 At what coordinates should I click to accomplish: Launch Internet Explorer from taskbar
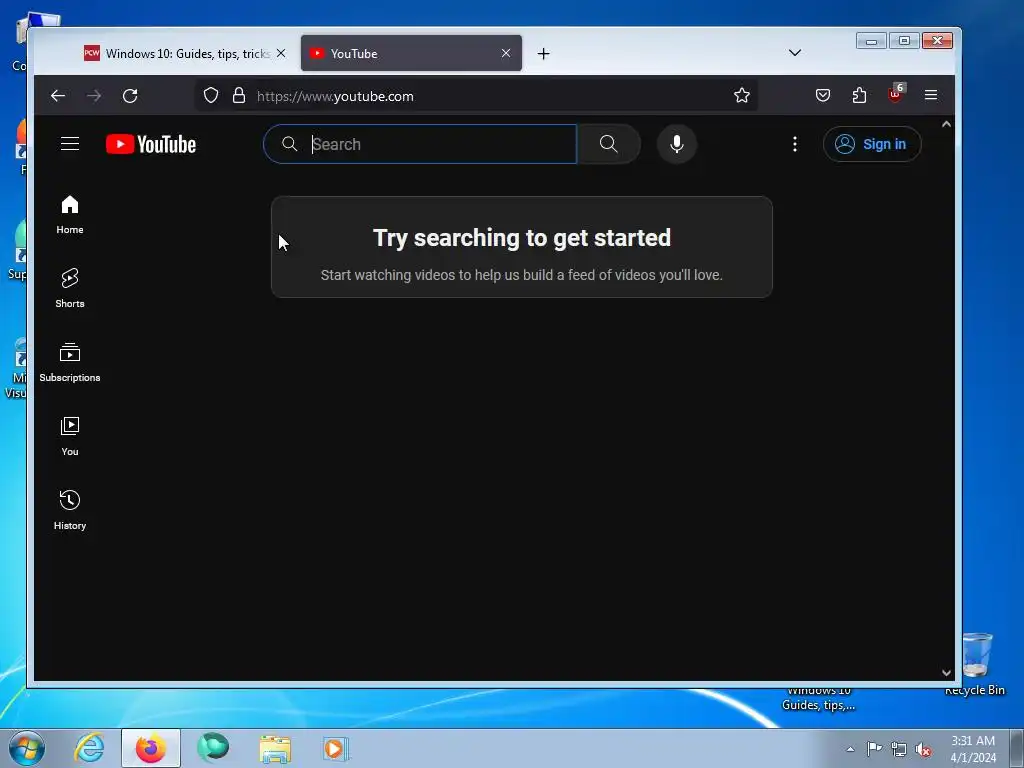tap(89, 748)
